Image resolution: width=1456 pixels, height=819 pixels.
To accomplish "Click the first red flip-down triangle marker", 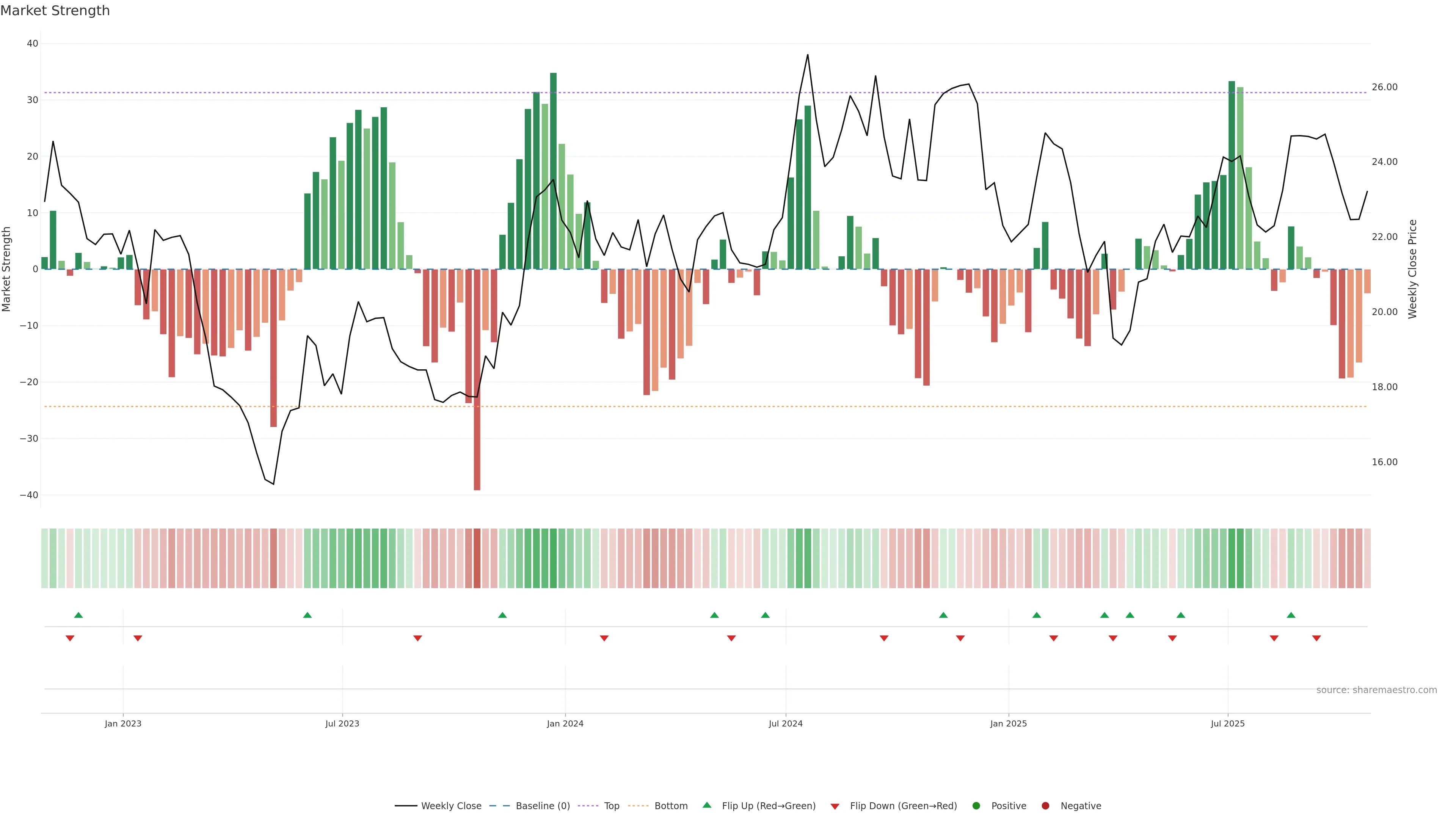I will point(70,638).
